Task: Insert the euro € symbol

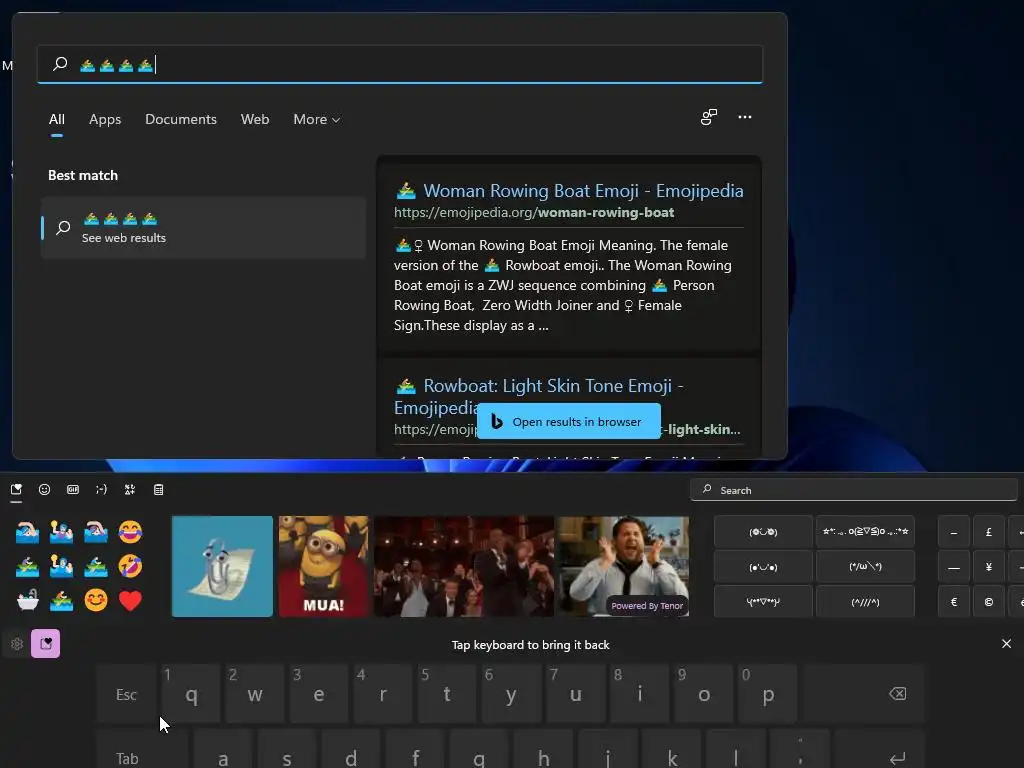Action: click(953, 601)
